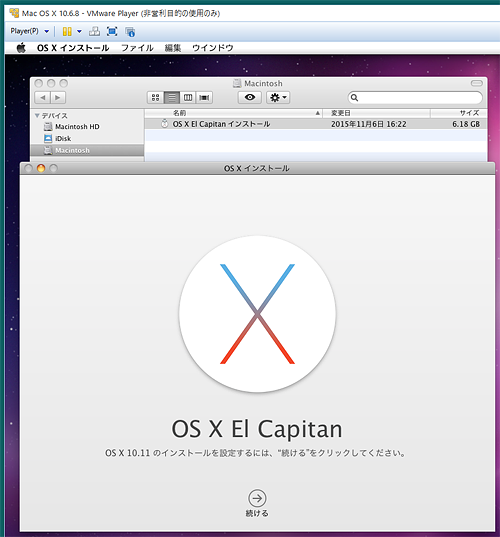The width and height of the screenshot is (500, 537).
Task: Switch Finder to column view
Action: coord(188,98)
